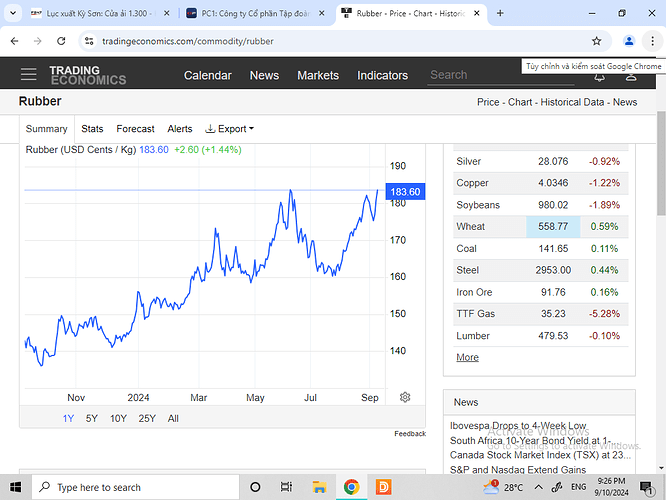Switch the chart range to 10Y
The width and height of the screenshot is (666, 500).
pyautogui.click(x=119, y=419)
